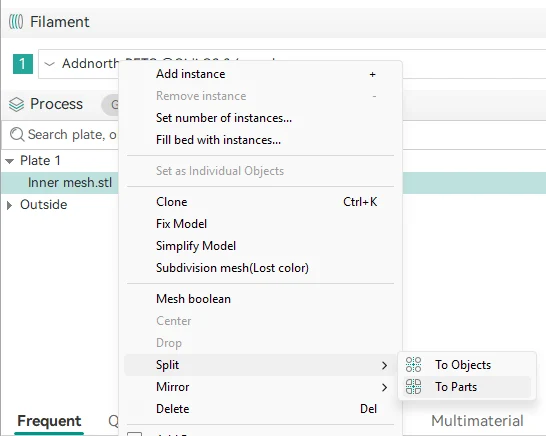Collapse the Plate 1 tree node
This screenshot has width=546, height=436.
(10, 161)
